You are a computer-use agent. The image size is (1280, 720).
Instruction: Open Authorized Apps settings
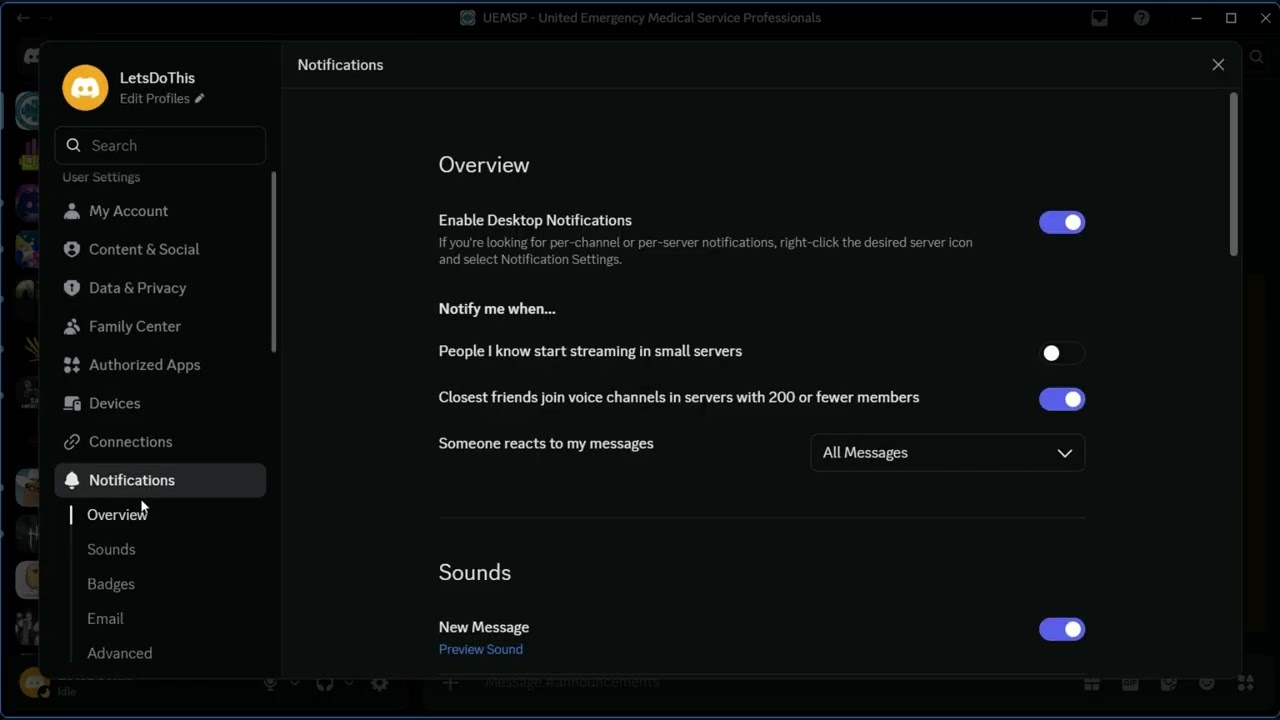[x=160, y=365]
